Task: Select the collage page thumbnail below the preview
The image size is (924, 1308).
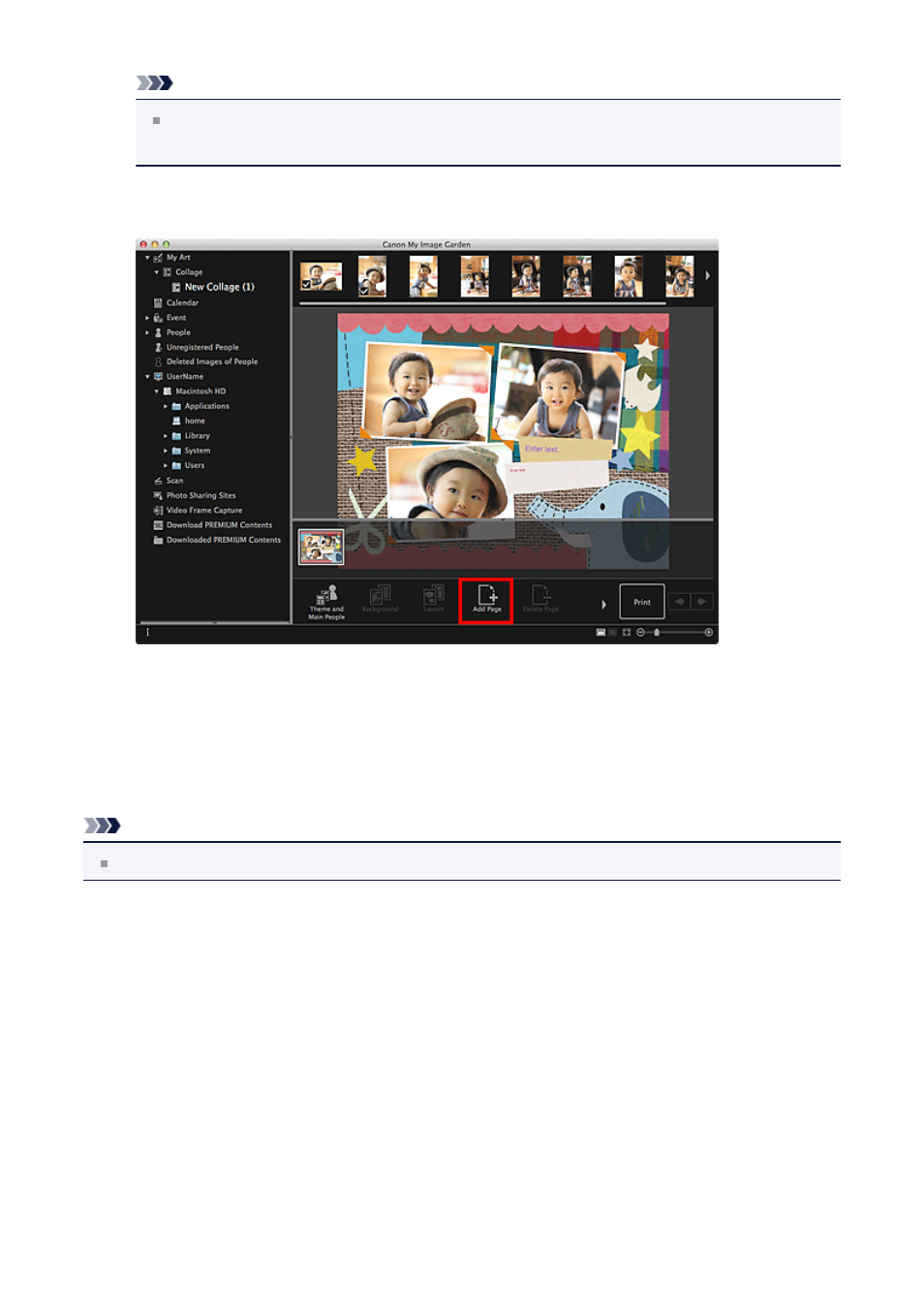Action: (321, 546)
